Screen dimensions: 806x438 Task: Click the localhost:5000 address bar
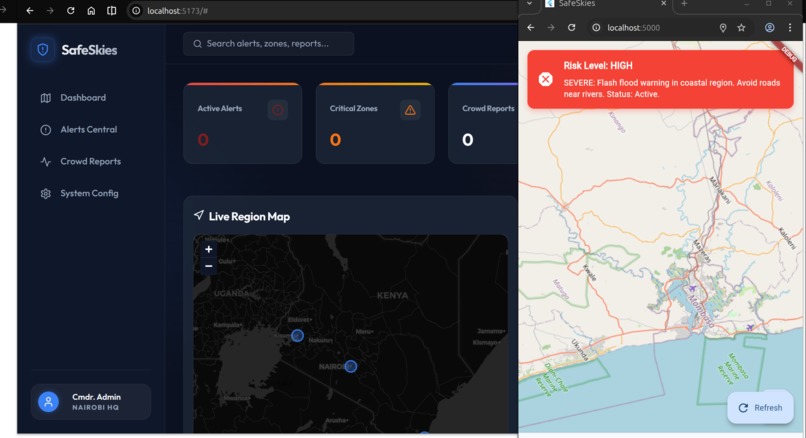coord(668,28)
